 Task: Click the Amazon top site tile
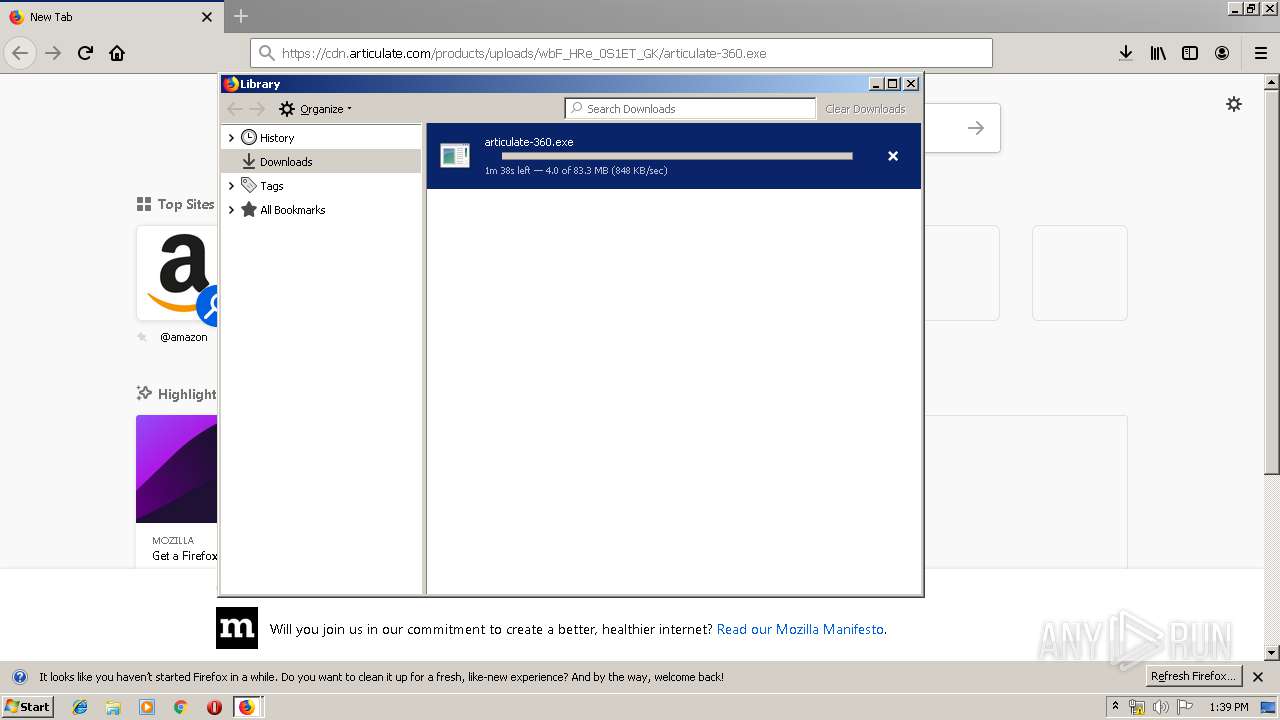coord(177,273)
